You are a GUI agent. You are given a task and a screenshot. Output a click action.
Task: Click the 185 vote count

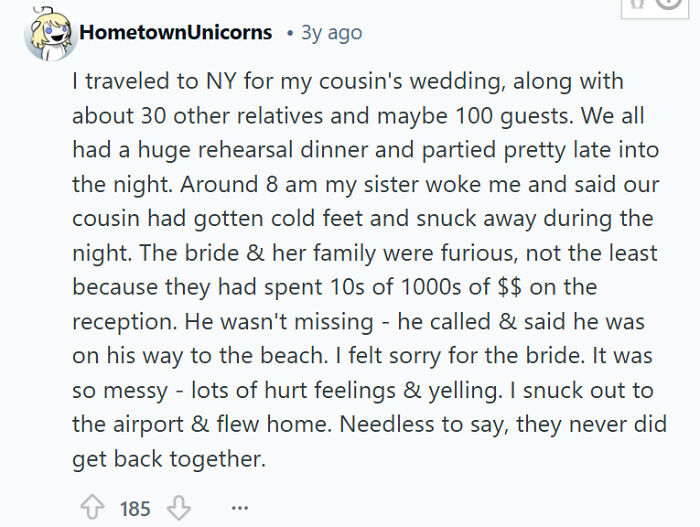coord(135,509)
